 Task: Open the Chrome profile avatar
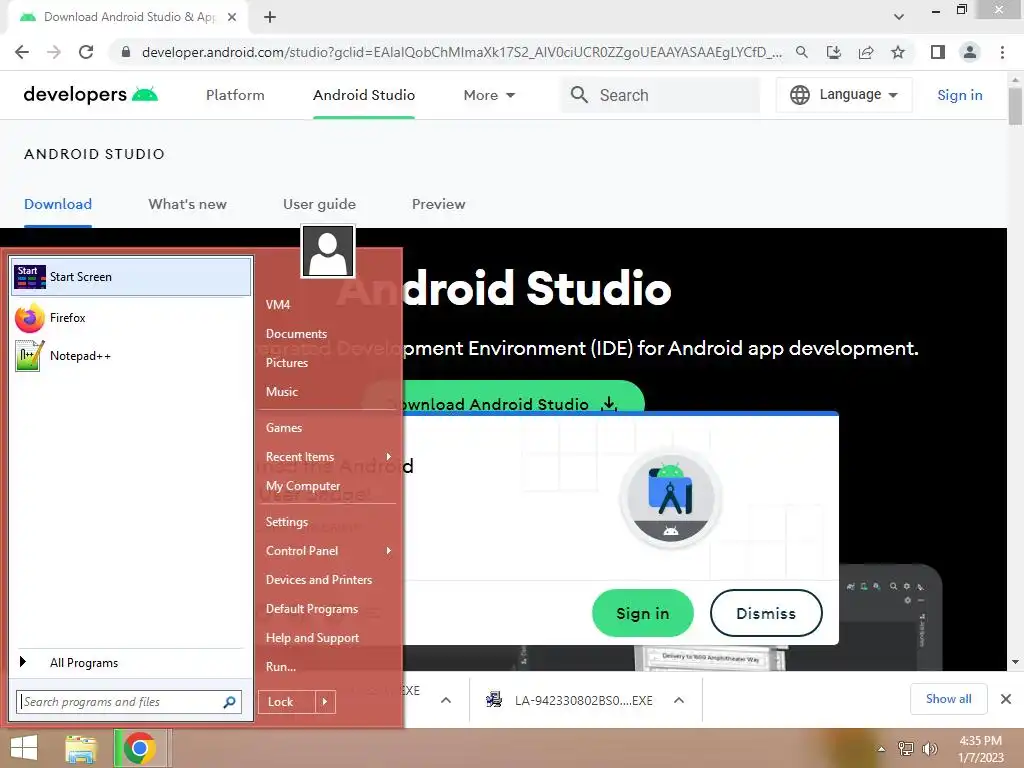tap(970, 52)
